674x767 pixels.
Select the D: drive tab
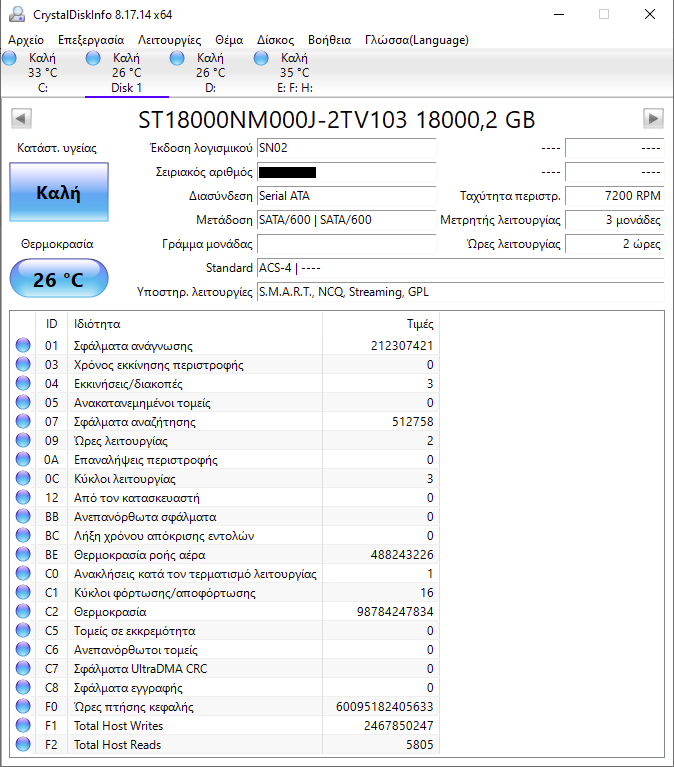[x=211, y=73]
